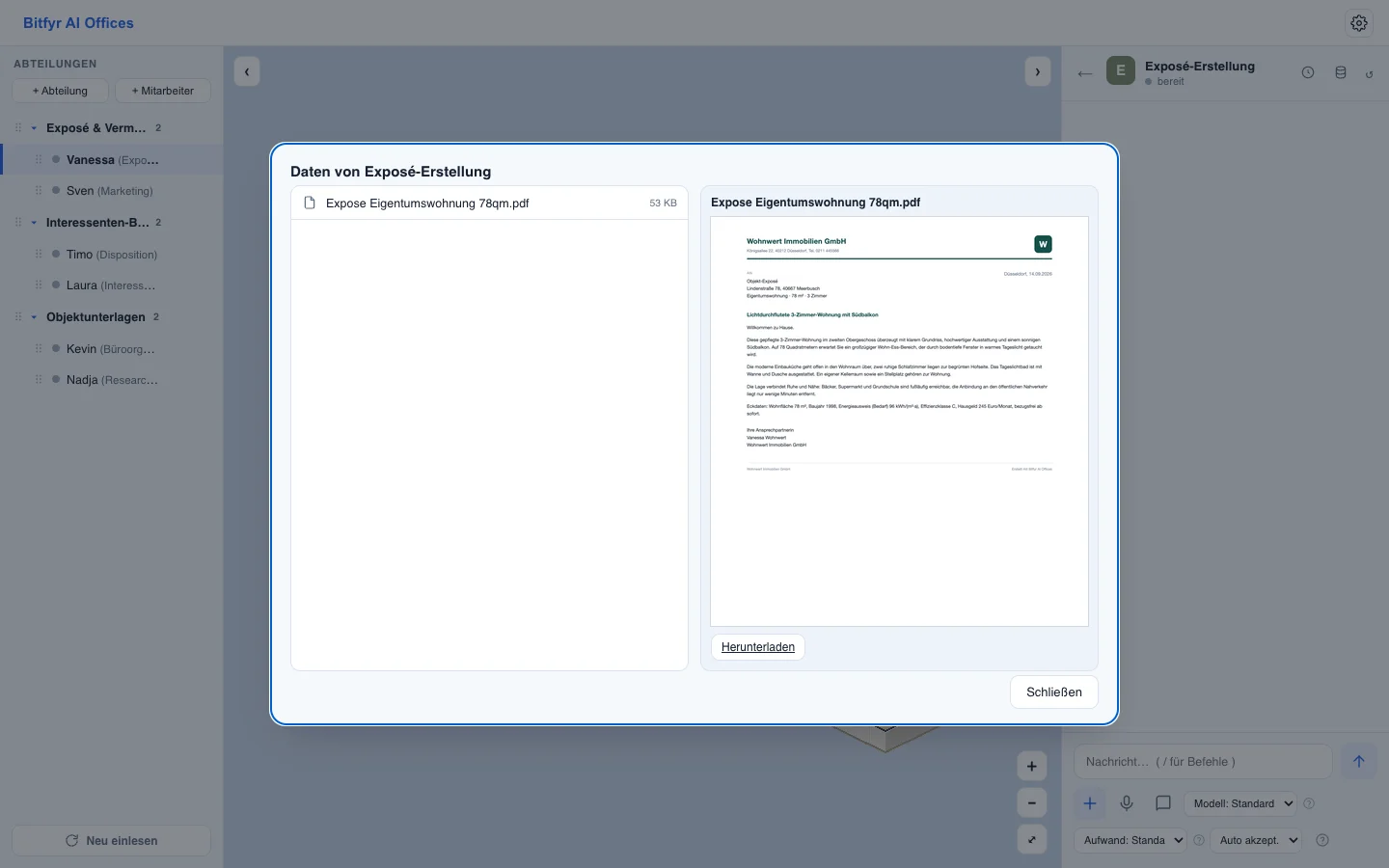1389x868 pixels.
Task: Collapse the Interessenten-B... department
Action: pos(34,223)
